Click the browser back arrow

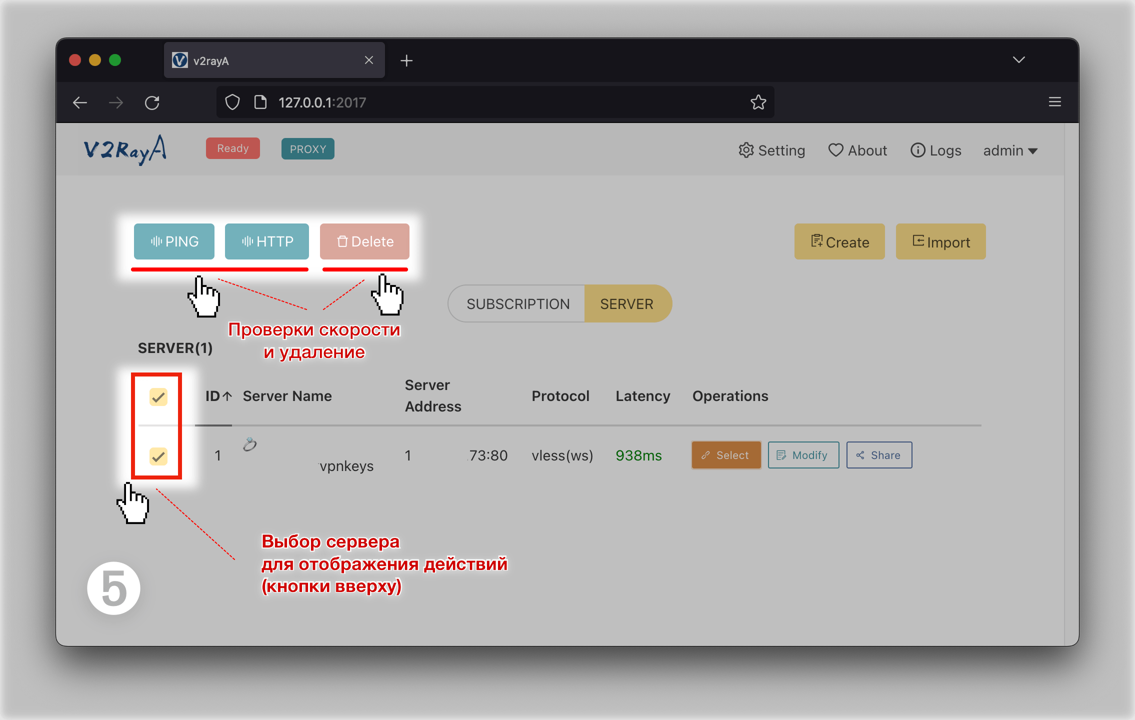[x=80, y=102]
